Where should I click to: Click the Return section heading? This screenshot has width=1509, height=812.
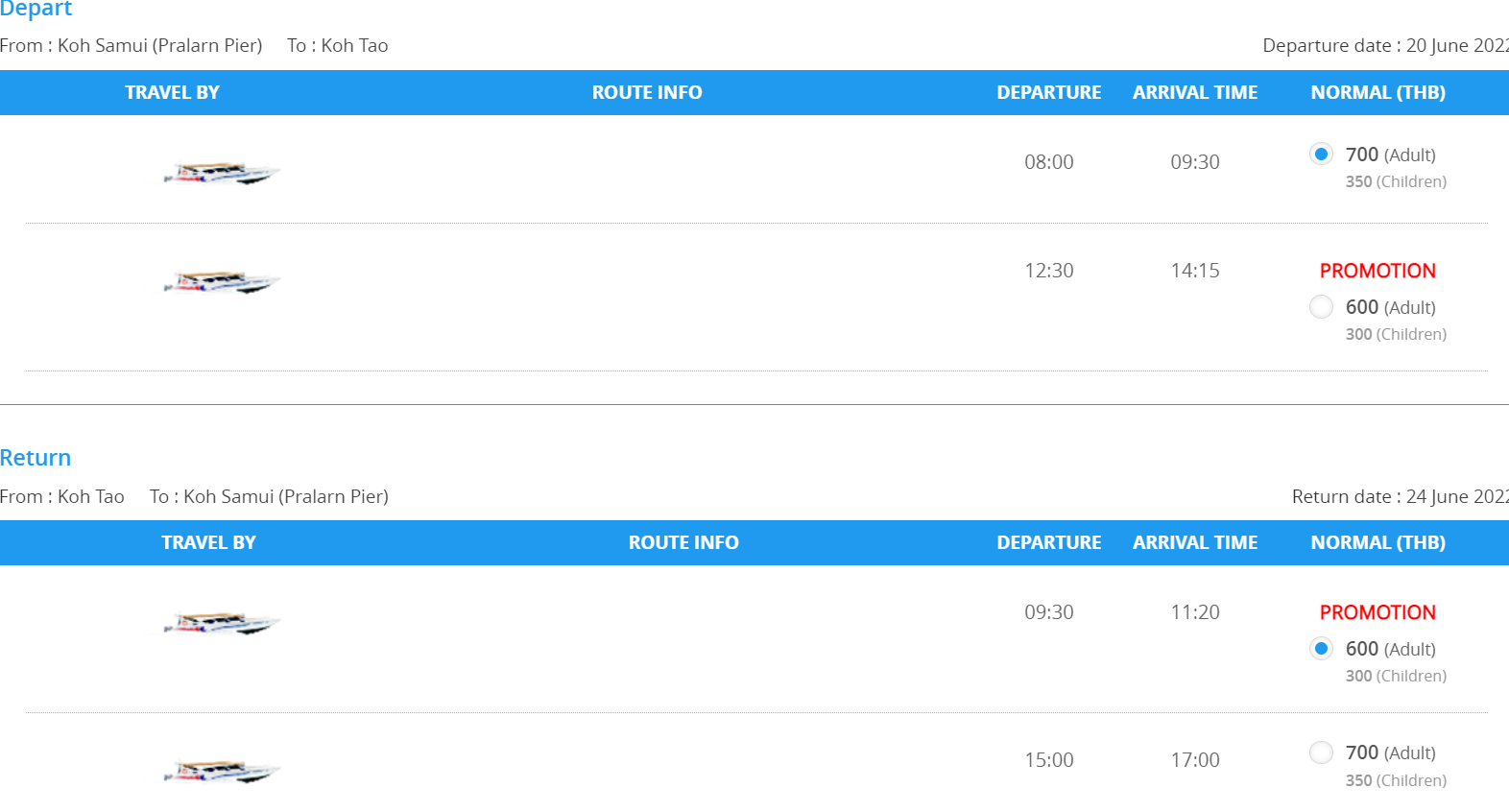click(x=36, y=458)
